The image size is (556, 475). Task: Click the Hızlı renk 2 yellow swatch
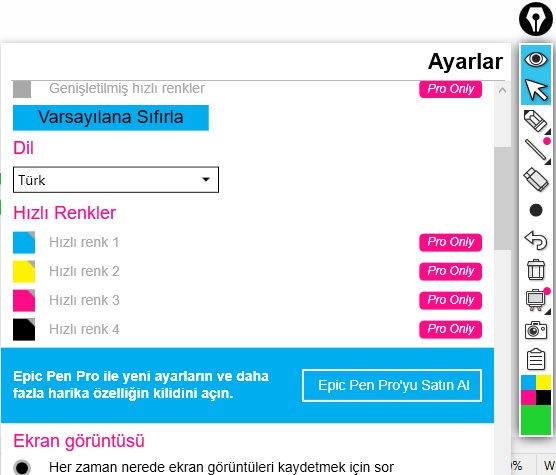coord(24,271)
